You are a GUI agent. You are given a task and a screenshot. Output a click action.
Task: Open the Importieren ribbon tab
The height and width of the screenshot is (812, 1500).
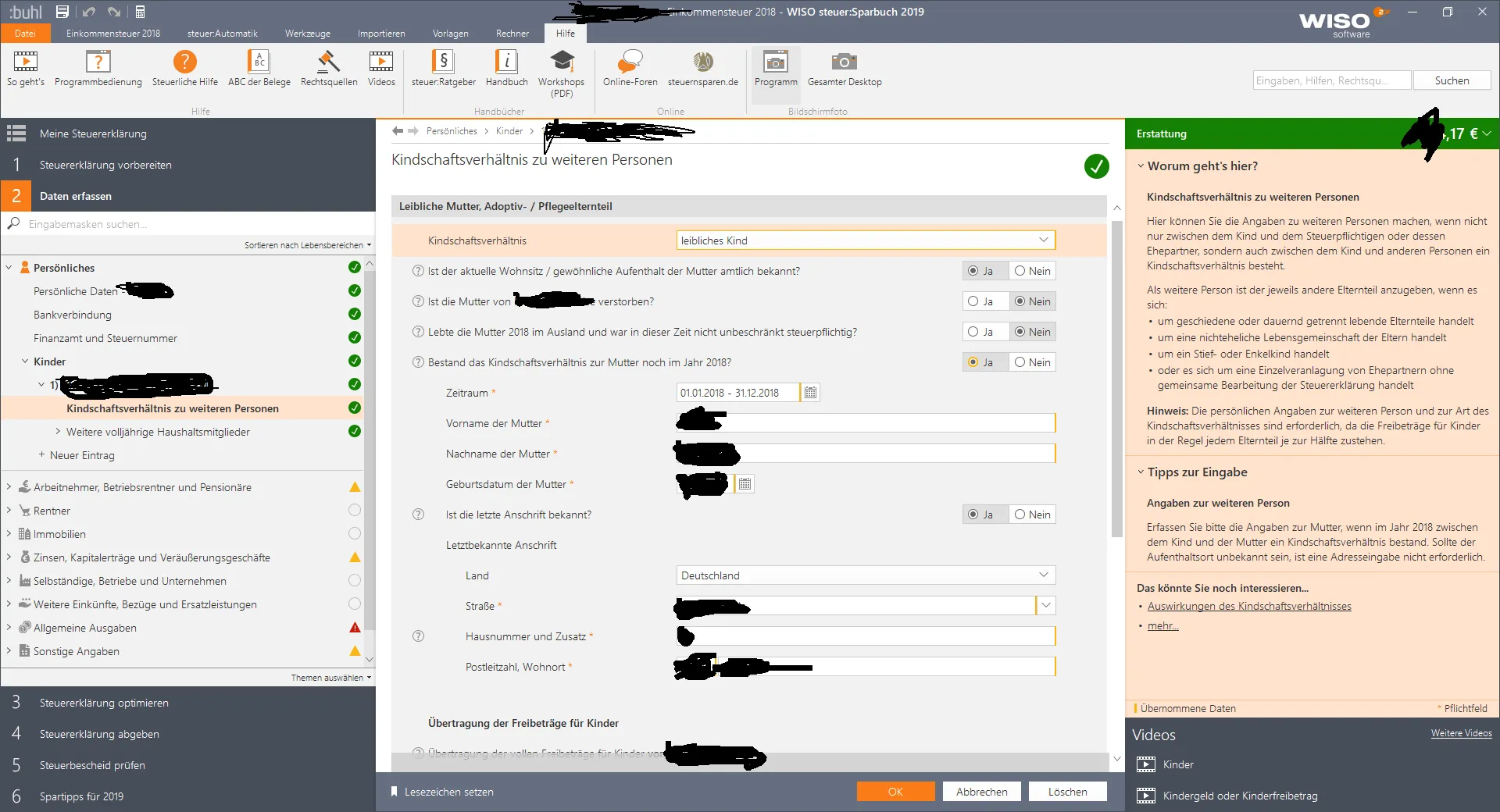coord(381,34)
